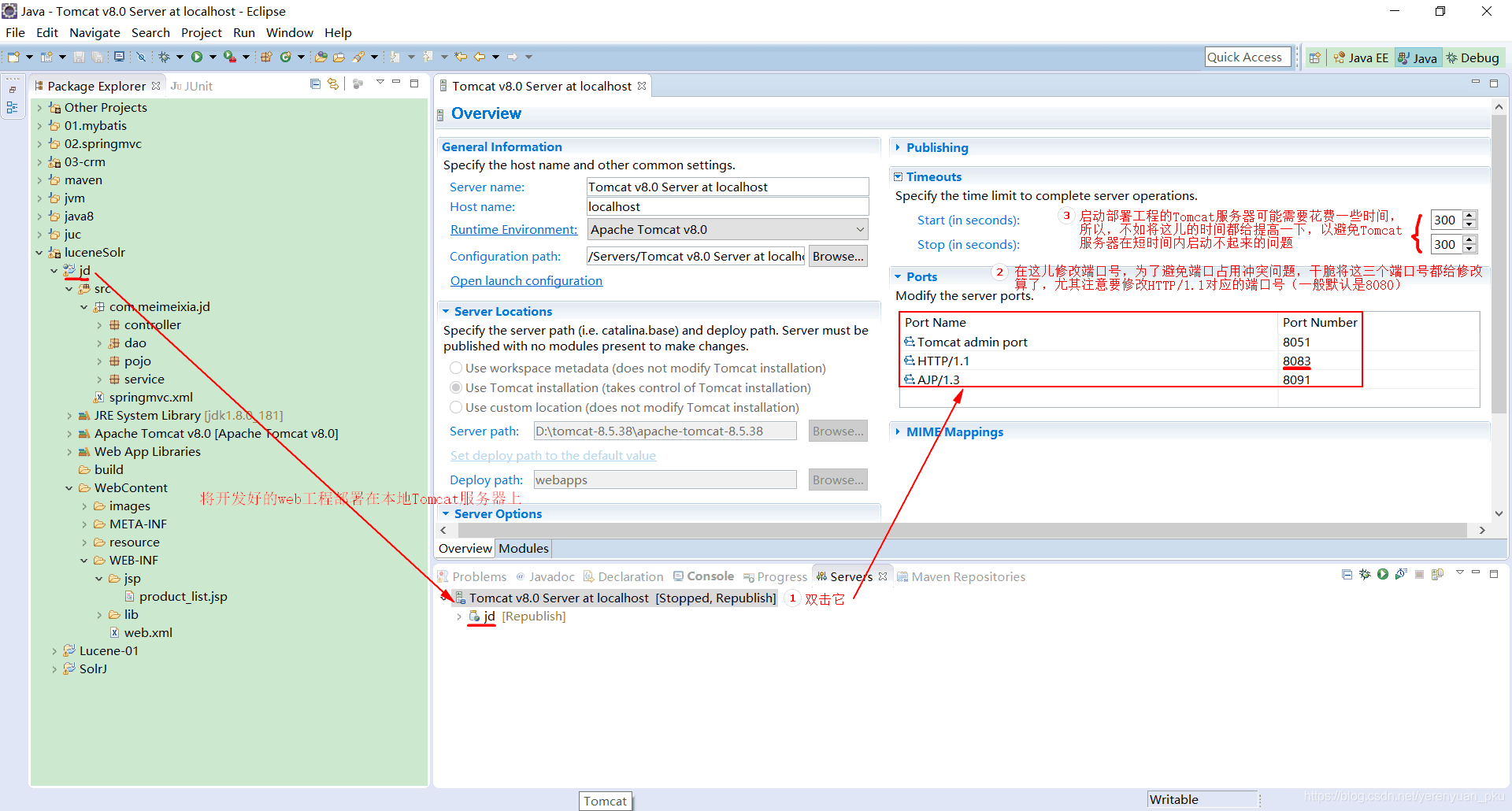Switch to Debug perspective
The height and width of the screenshot is (811, 1512).
coord(1473,57)
